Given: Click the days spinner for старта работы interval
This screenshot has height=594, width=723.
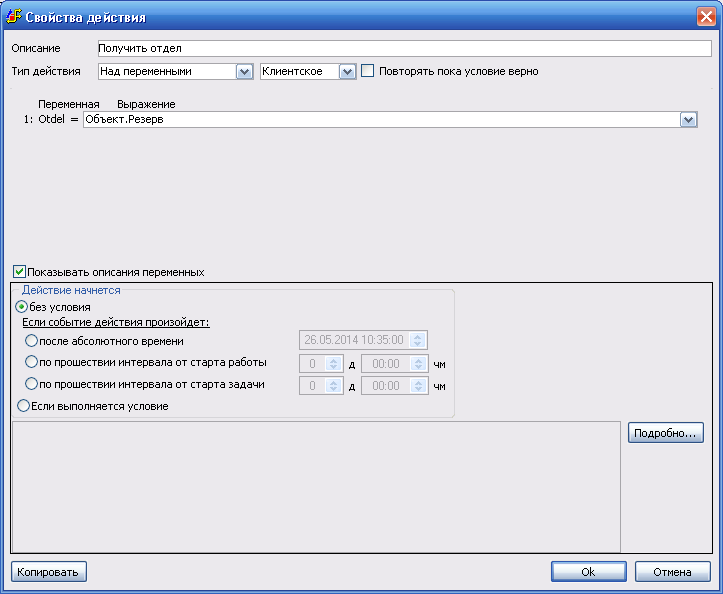Looking at the screenshot, I should click(x=333, y=364).
